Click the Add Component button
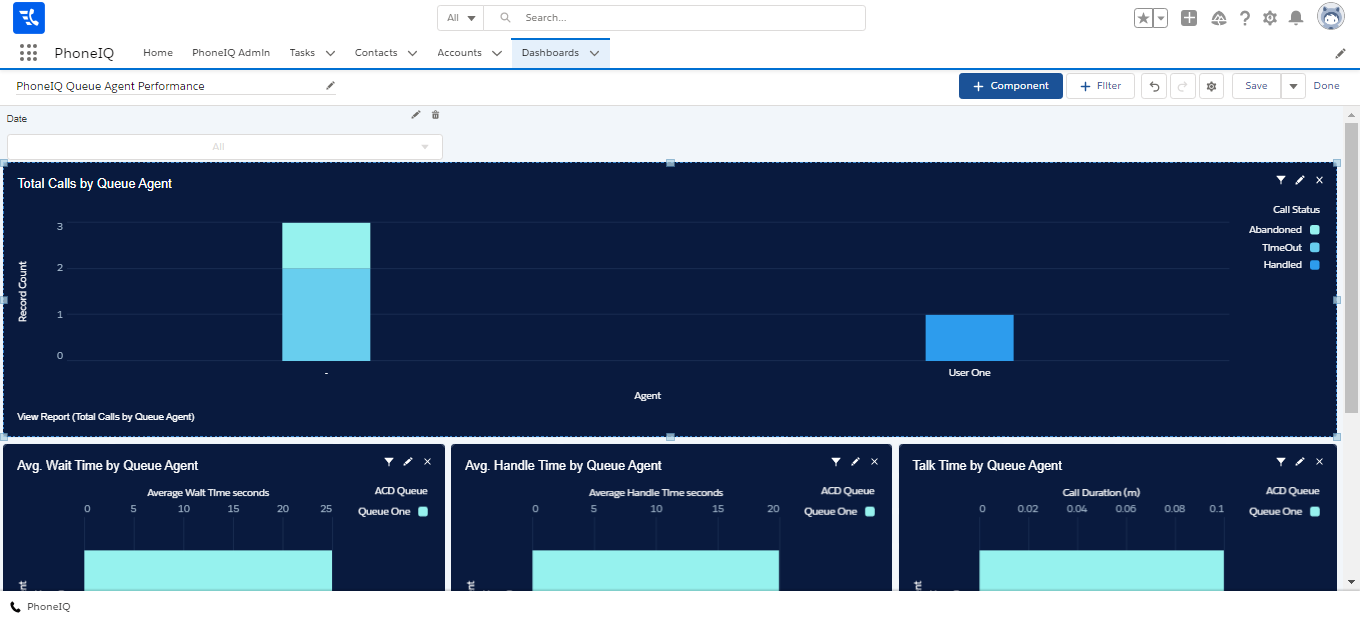 pyautogui.click(x=1010, y=86)
